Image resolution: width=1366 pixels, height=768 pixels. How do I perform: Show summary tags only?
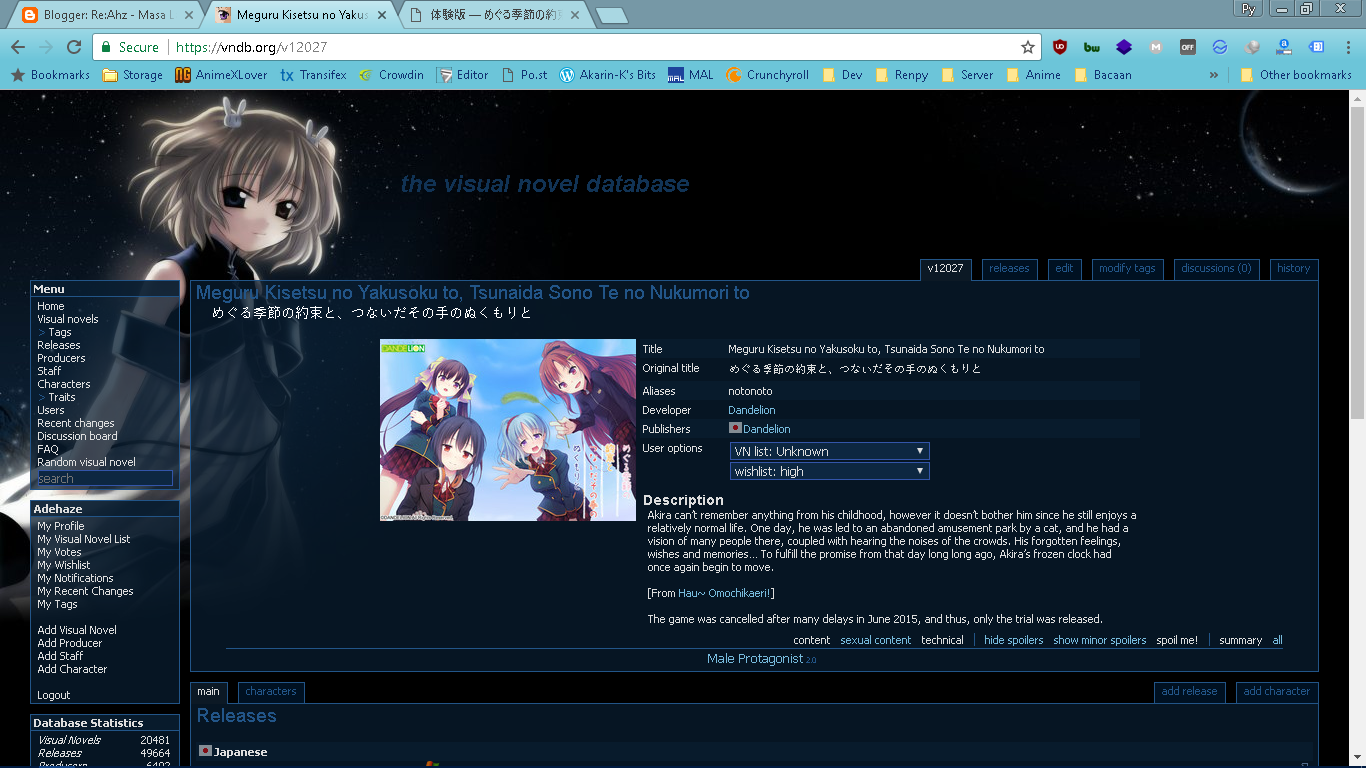(x=1240, y=640)
